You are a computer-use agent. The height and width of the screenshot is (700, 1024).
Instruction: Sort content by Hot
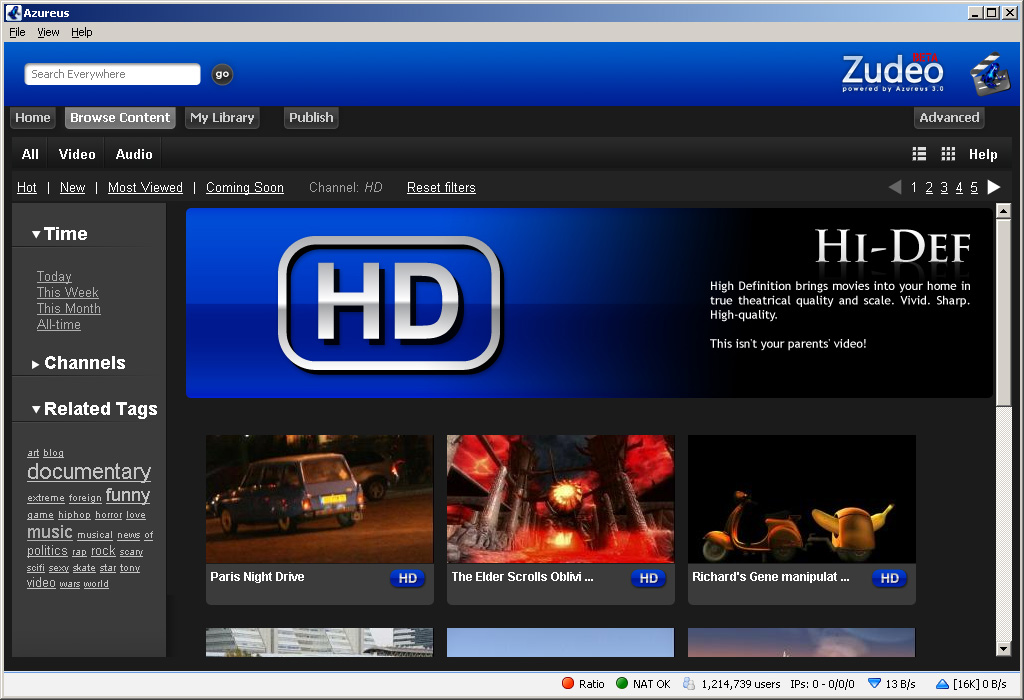click(x=27, y=187)
